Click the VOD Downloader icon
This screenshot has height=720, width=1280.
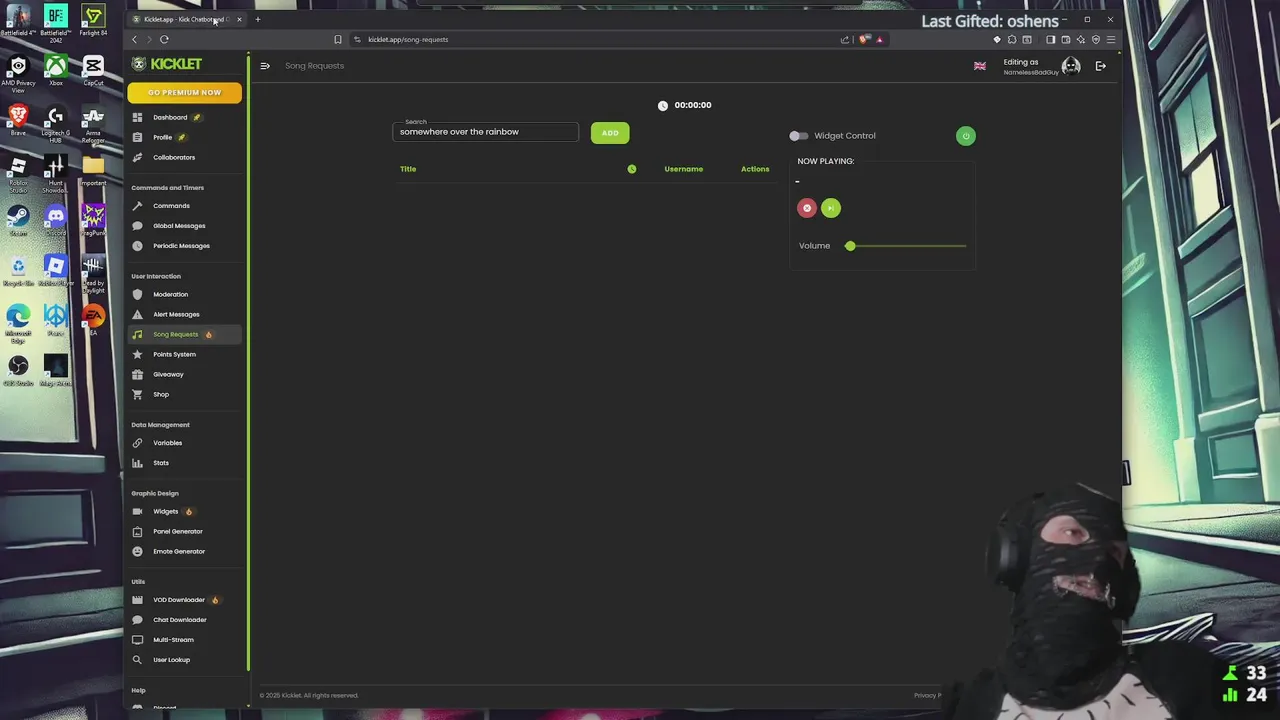138,600
